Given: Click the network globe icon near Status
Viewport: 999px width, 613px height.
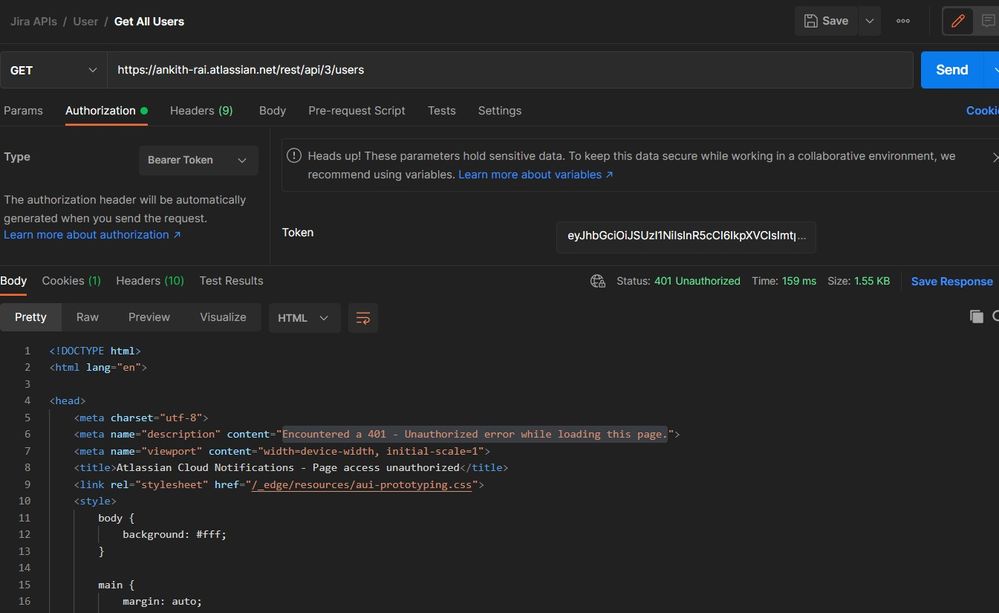Looking at the screenshot, I should pyautogui.click(x=598, y=281).
